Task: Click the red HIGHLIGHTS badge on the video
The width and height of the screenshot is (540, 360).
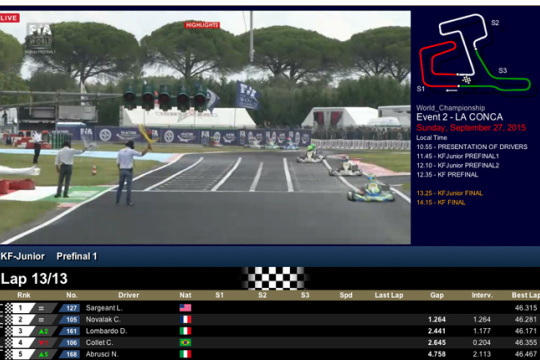Action: click(x=202, y=25)
